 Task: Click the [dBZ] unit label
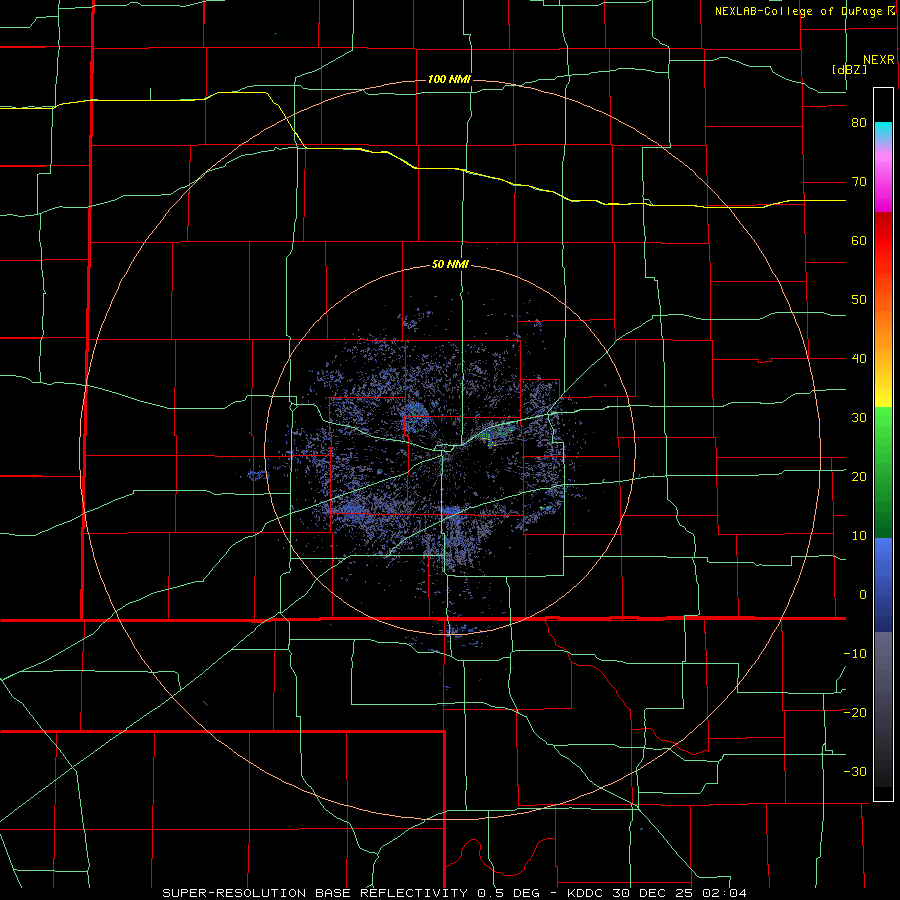849,70
